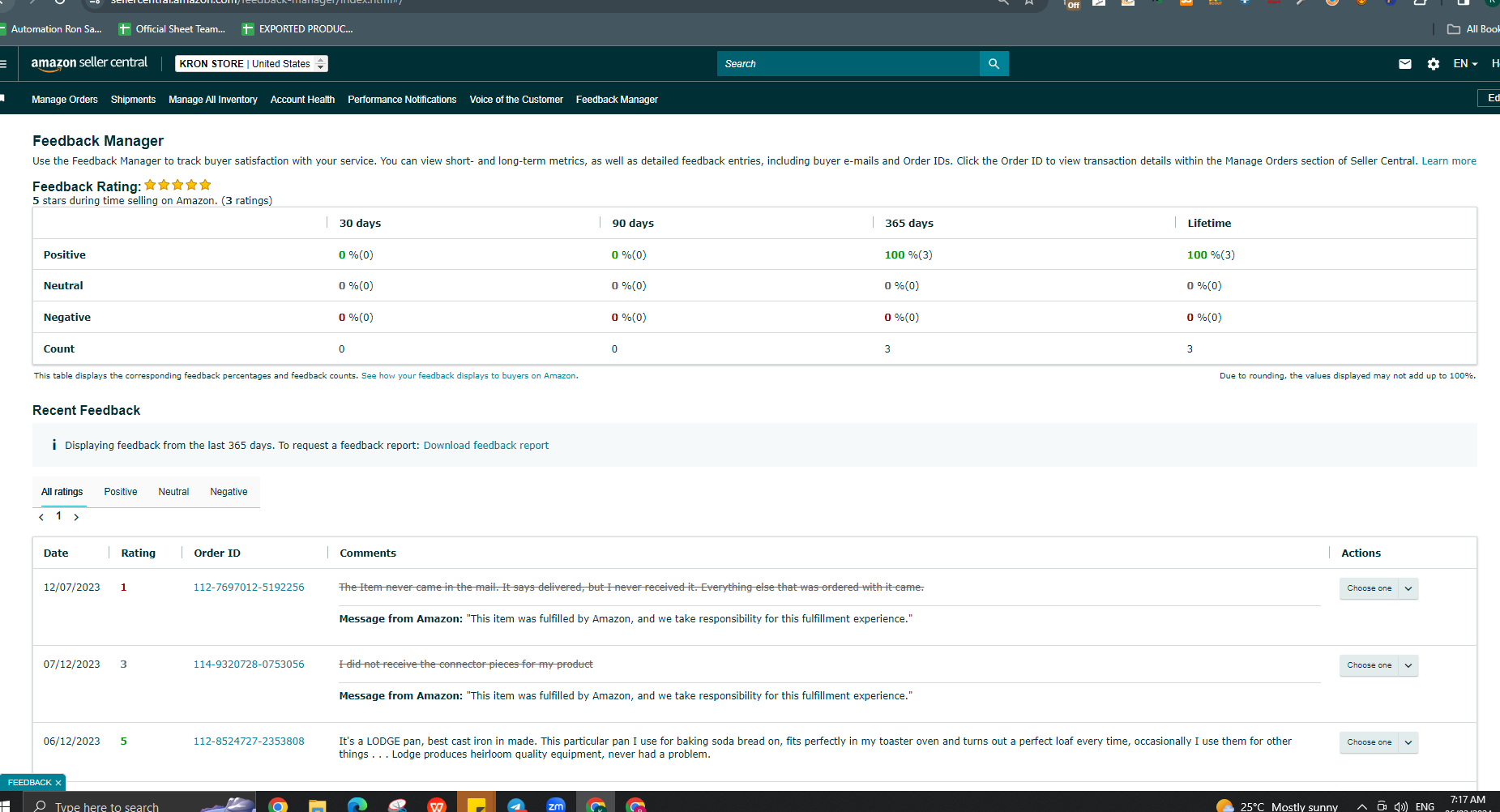Open Choose one dropdown for 12/07/2023 feedback
The width and height of the screenshot is (1500, 812).
(x=1378, y=588)
